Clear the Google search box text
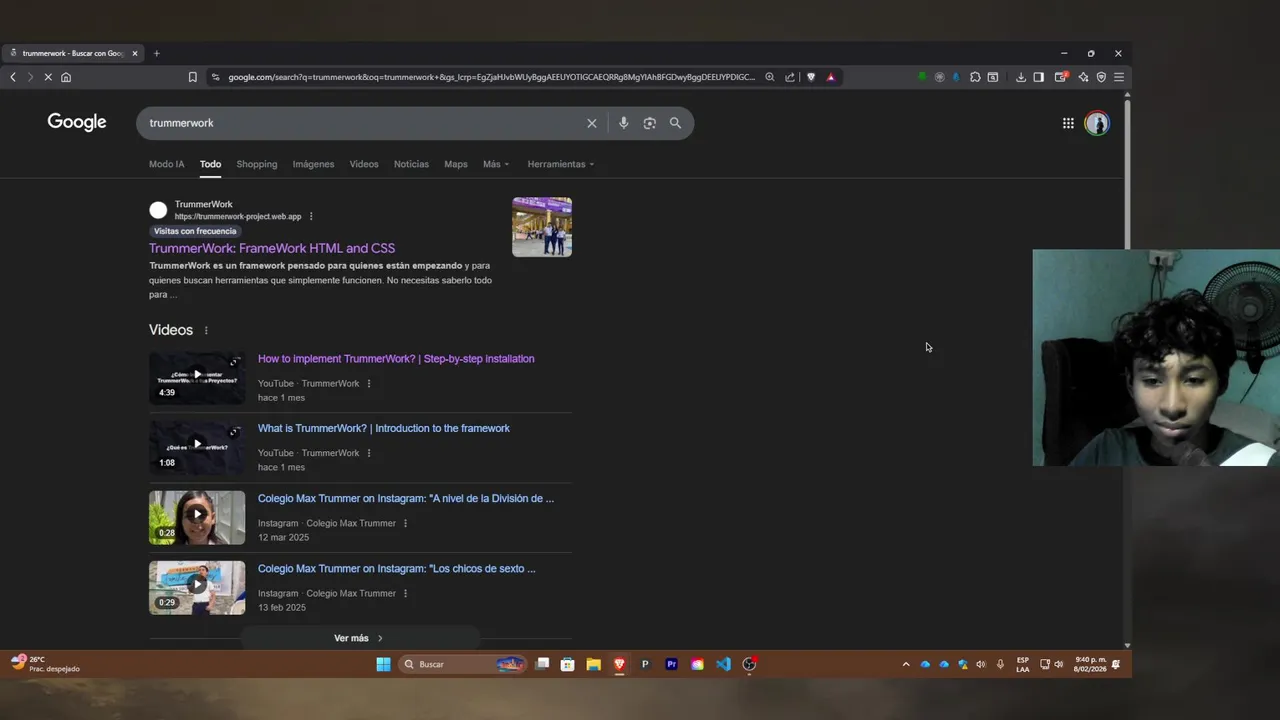The image size is (1280, 720). coord(592,123)
